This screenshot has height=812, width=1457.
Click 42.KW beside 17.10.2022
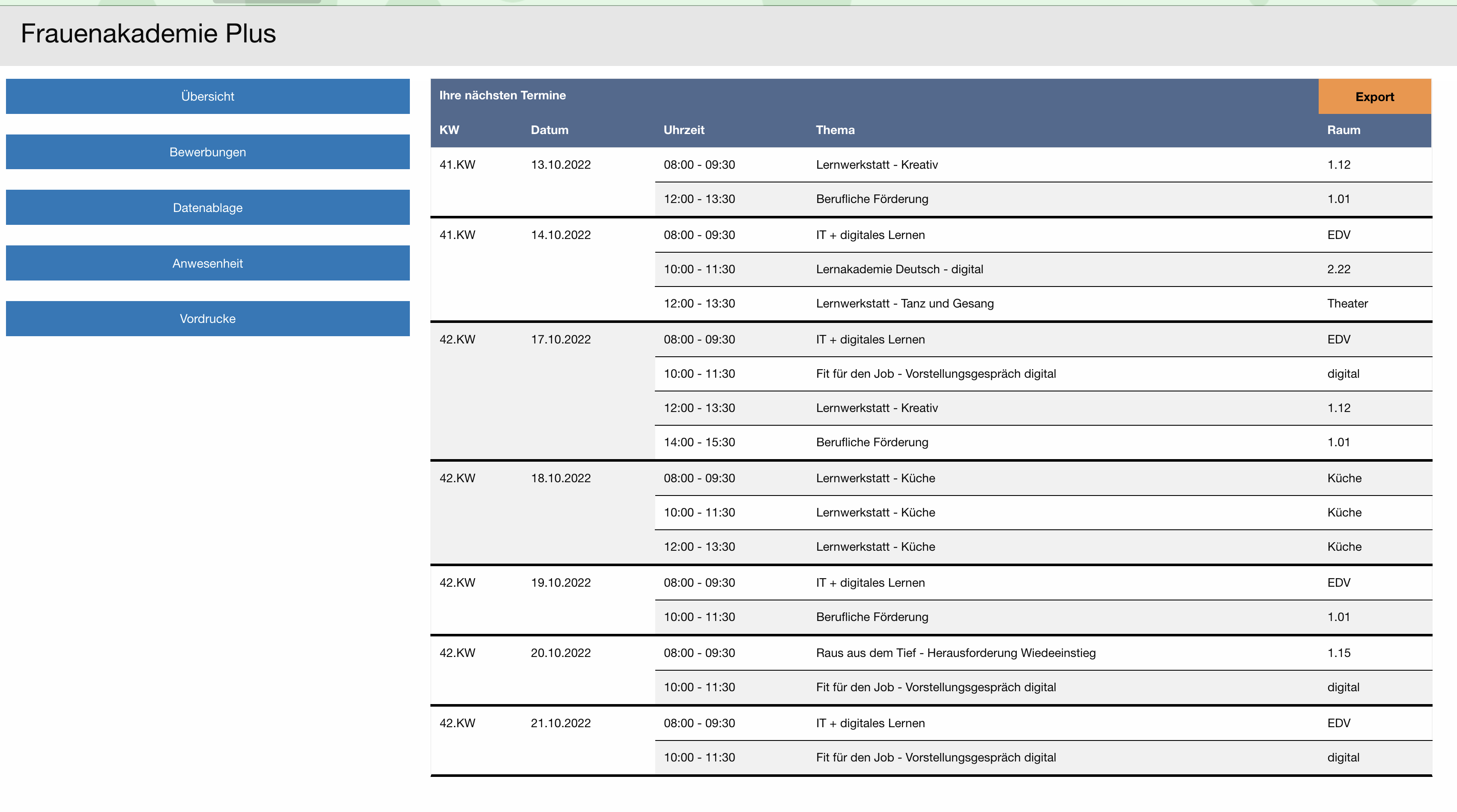pyautogui.click(x=457, y=339)
